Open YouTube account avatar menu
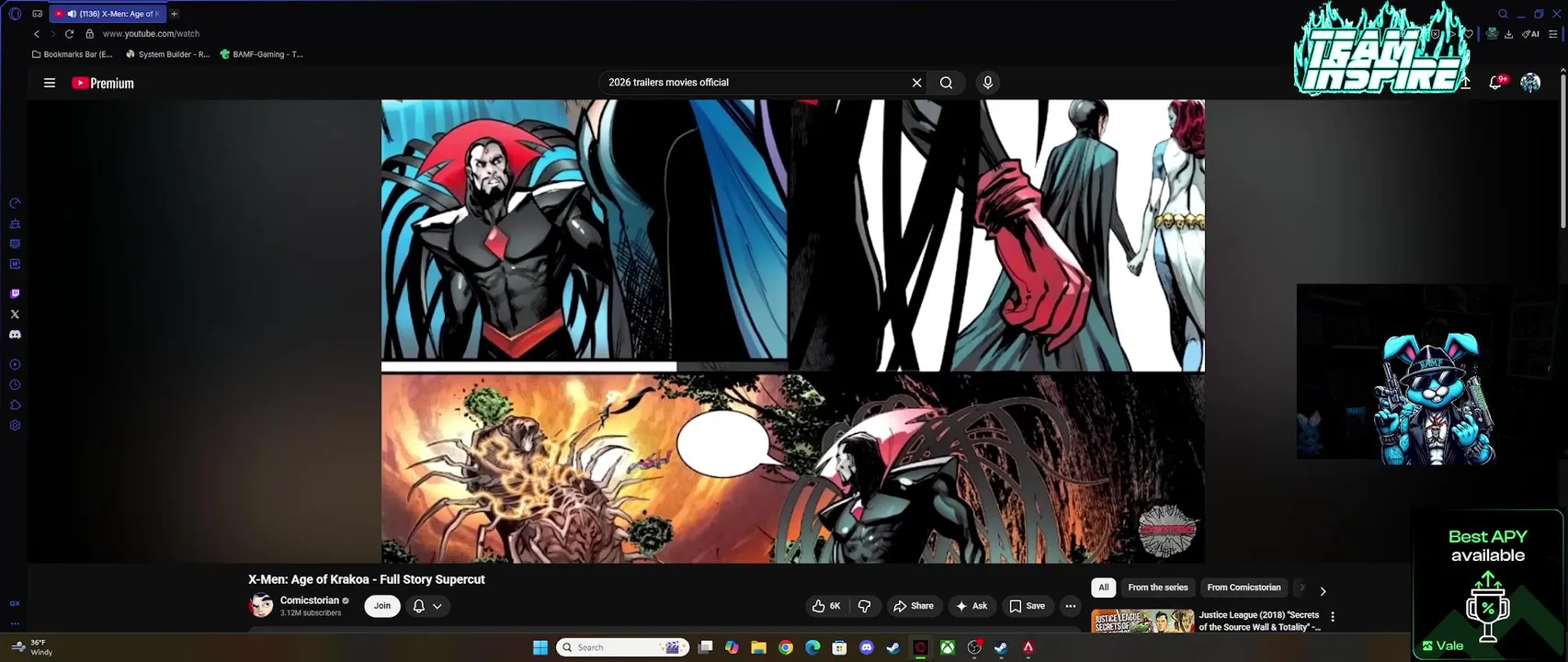Screen dimensions: 1568x662 1530,83
